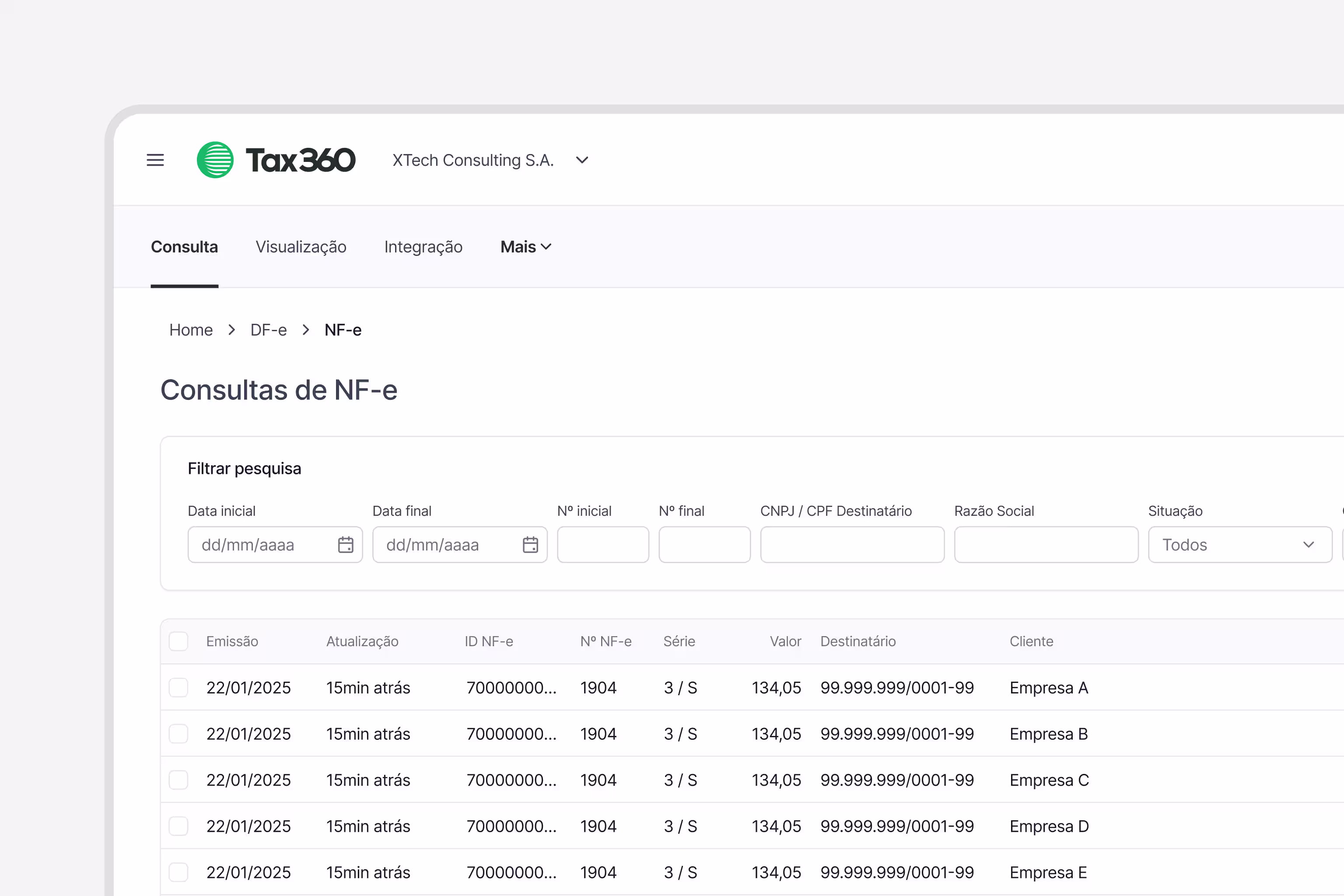
Task: Open DF-e from the breadcrumb
Action: tap(268, 330)
